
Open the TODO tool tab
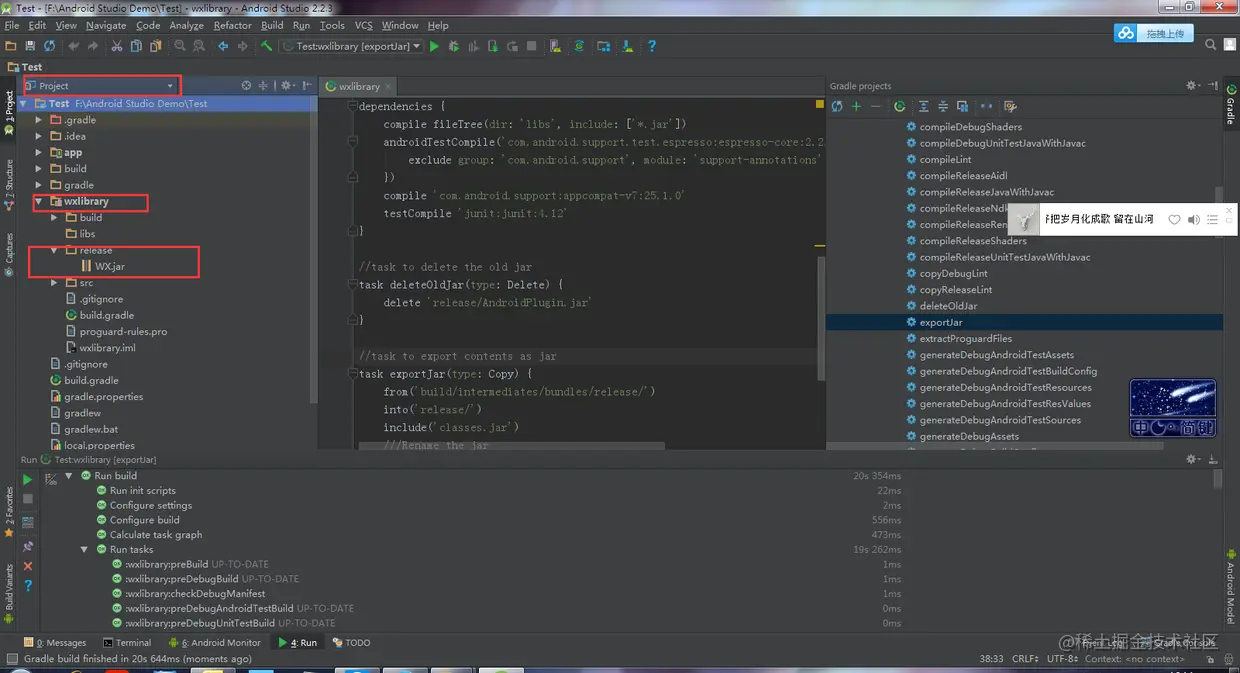tap(351, 643)
